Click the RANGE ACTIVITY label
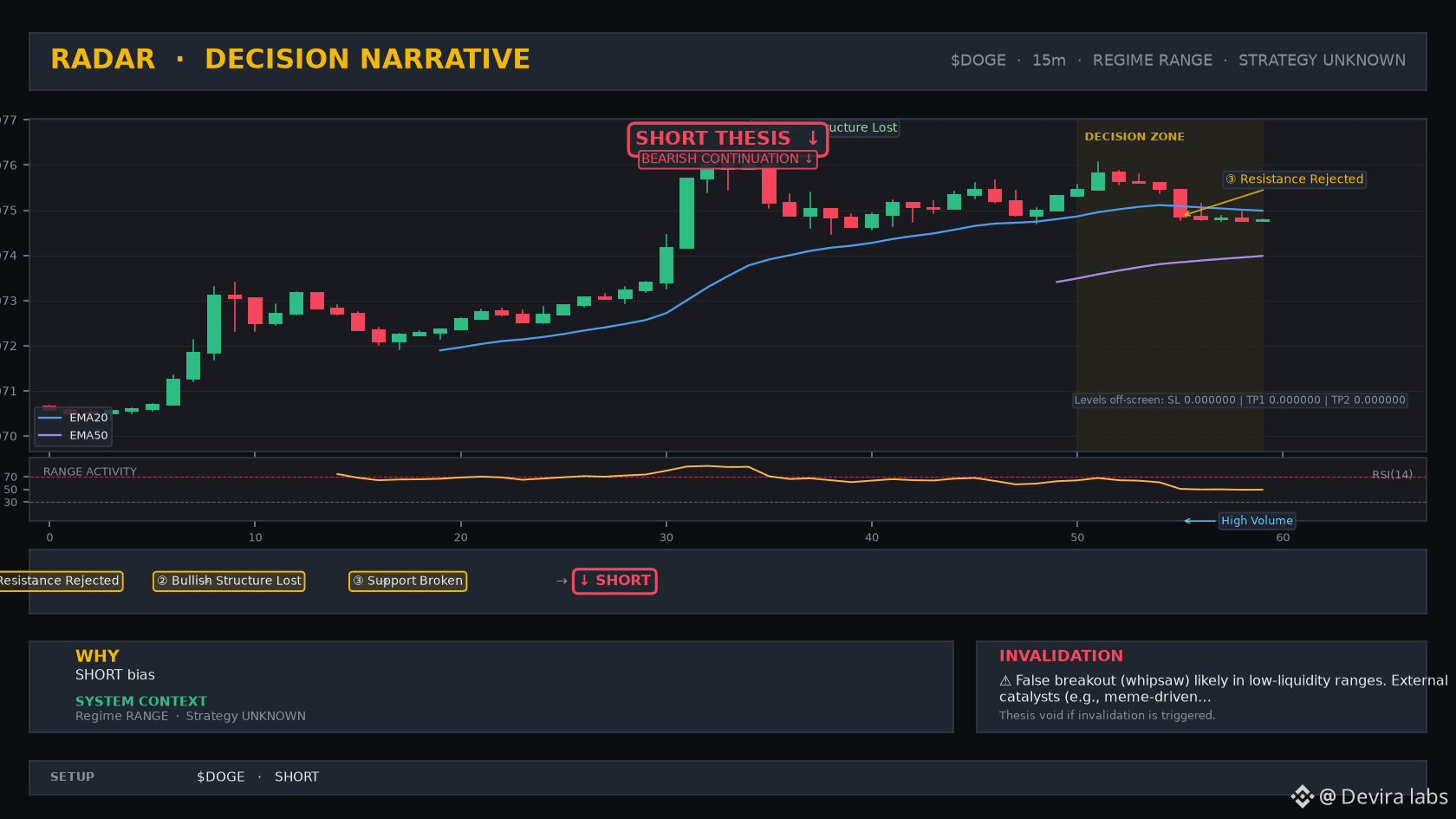Screen dimensions: 1456x819 (x=90, y=472)
